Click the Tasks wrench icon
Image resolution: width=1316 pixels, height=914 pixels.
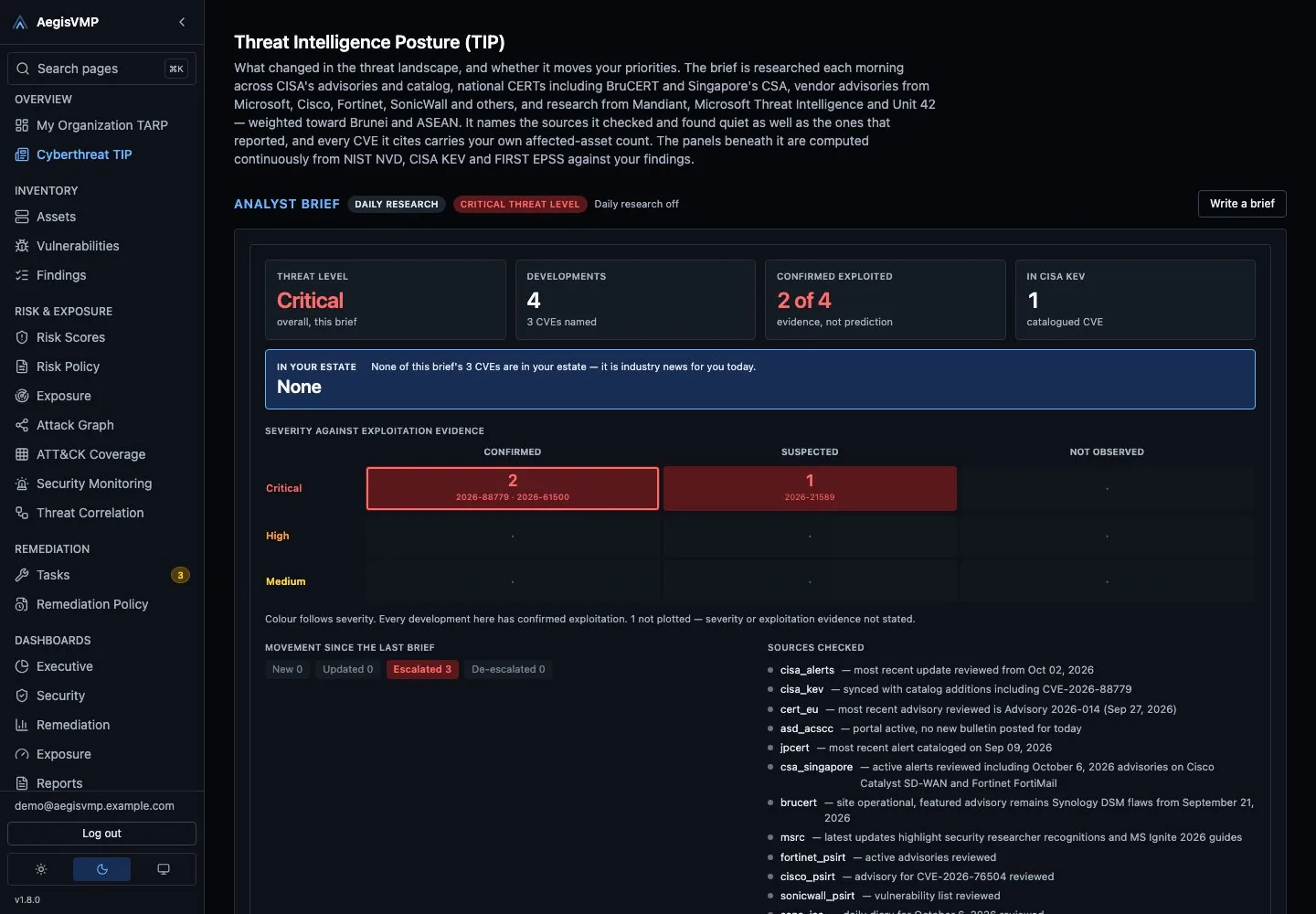pos(22,575)
